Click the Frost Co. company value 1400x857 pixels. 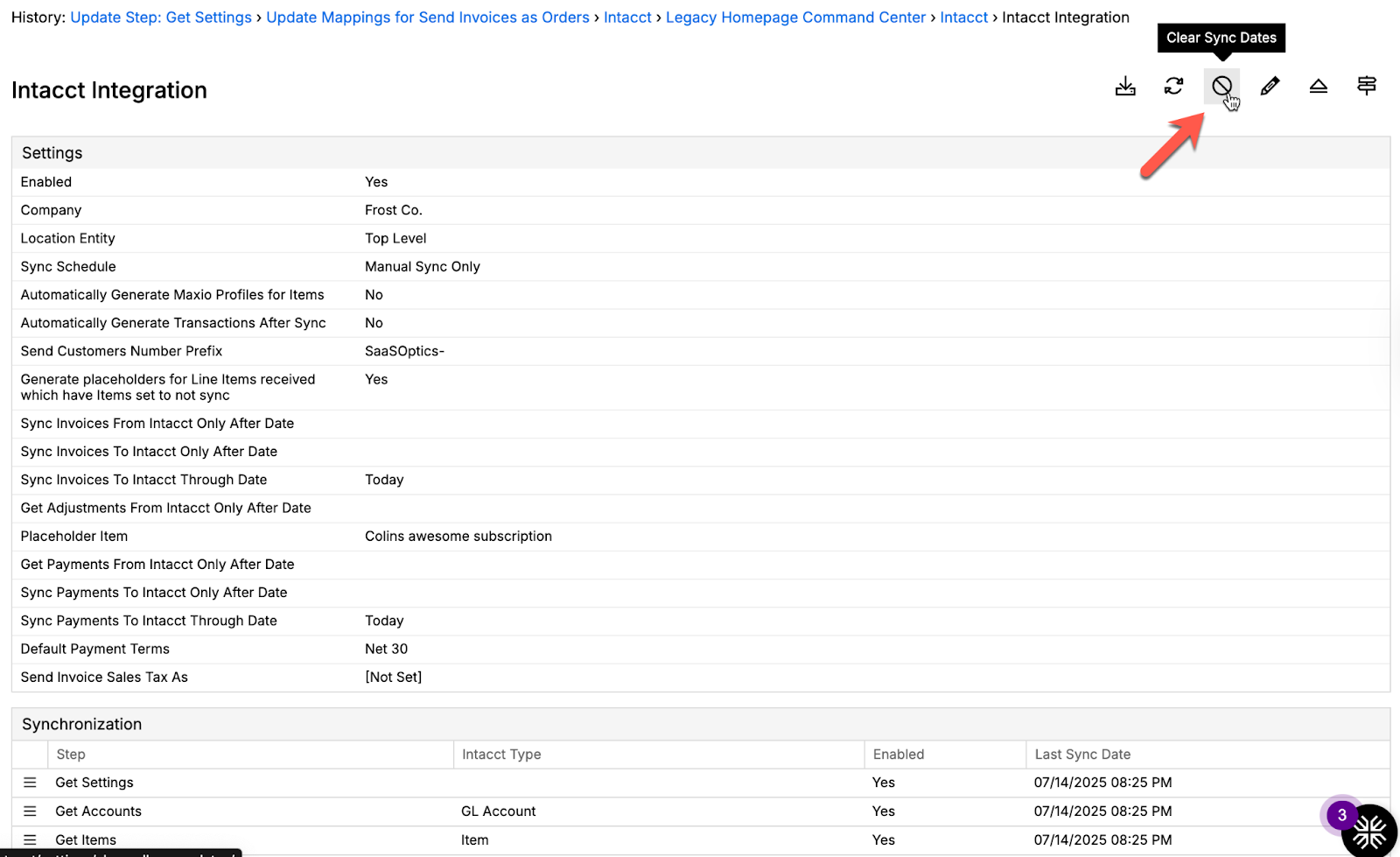(394, 210)
